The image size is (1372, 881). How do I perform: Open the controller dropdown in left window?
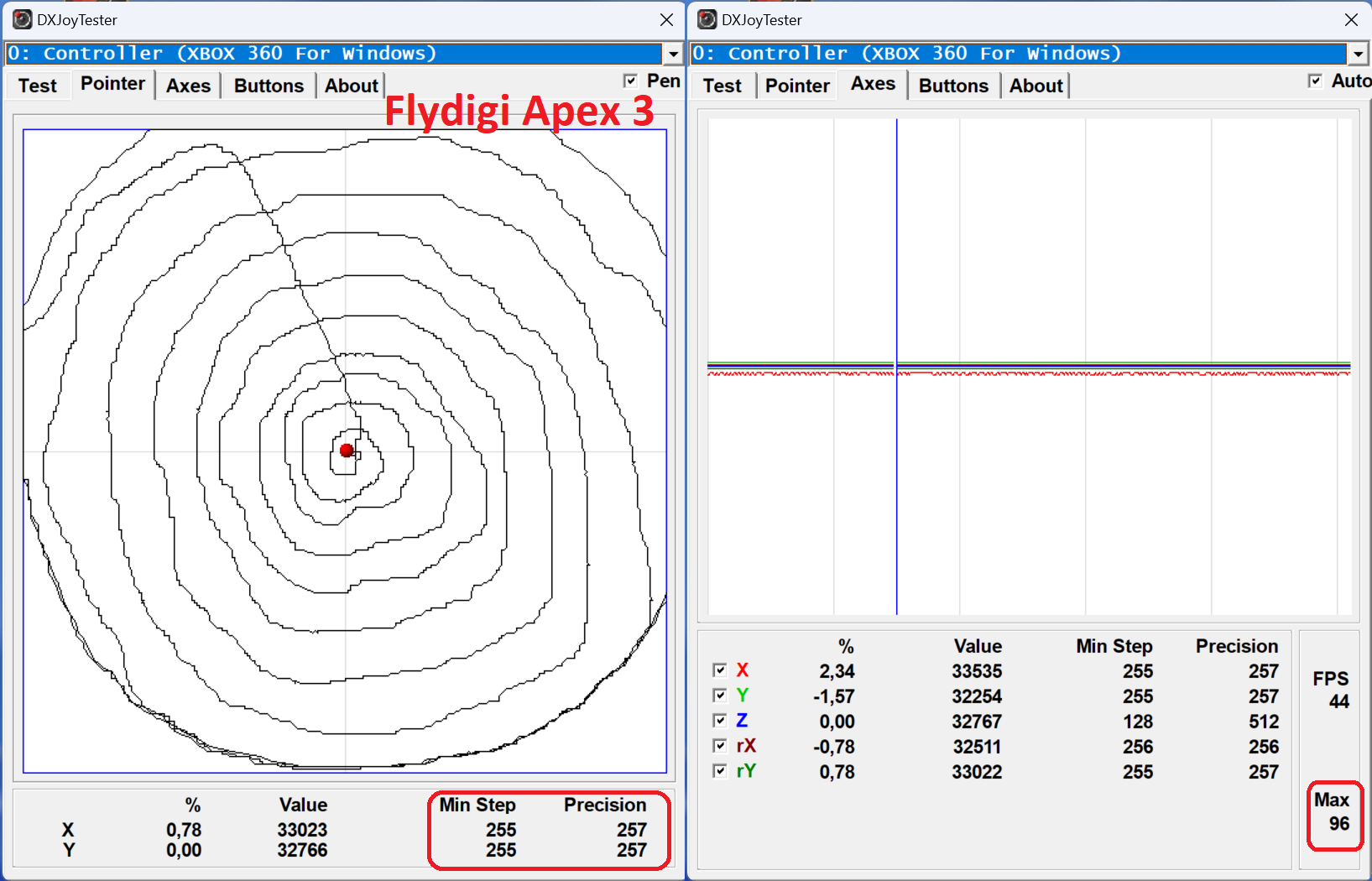tap(673, 54)
